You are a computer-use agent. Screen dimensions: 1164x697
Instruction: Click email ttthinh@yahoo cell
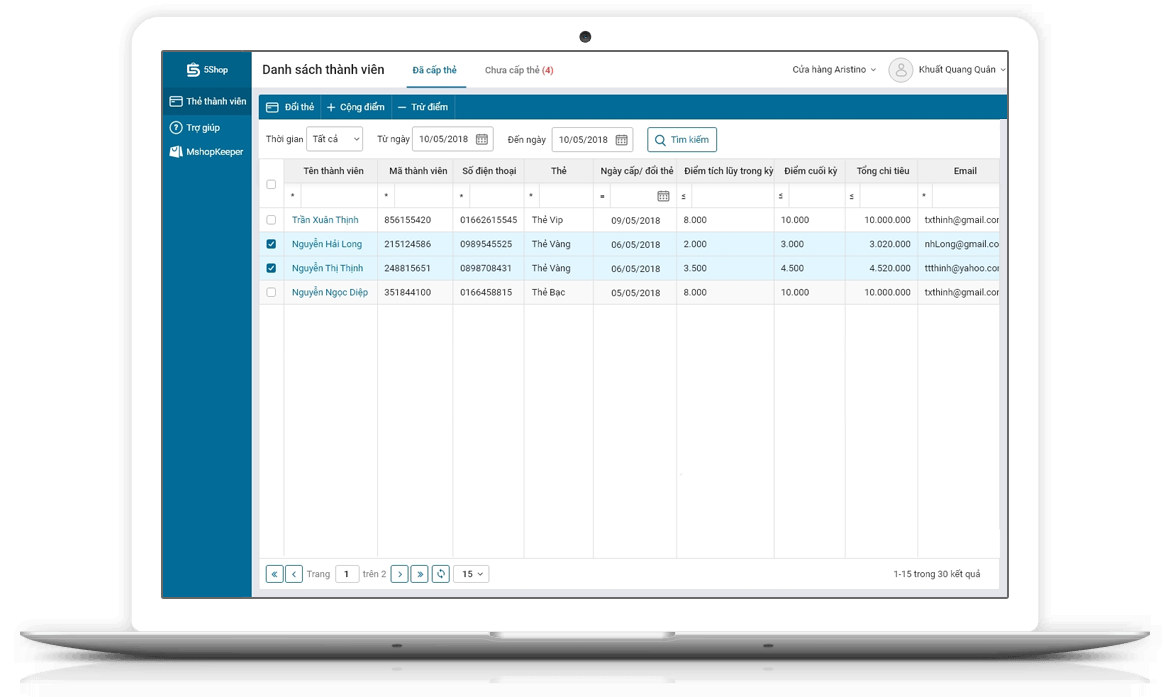(961, 268)
